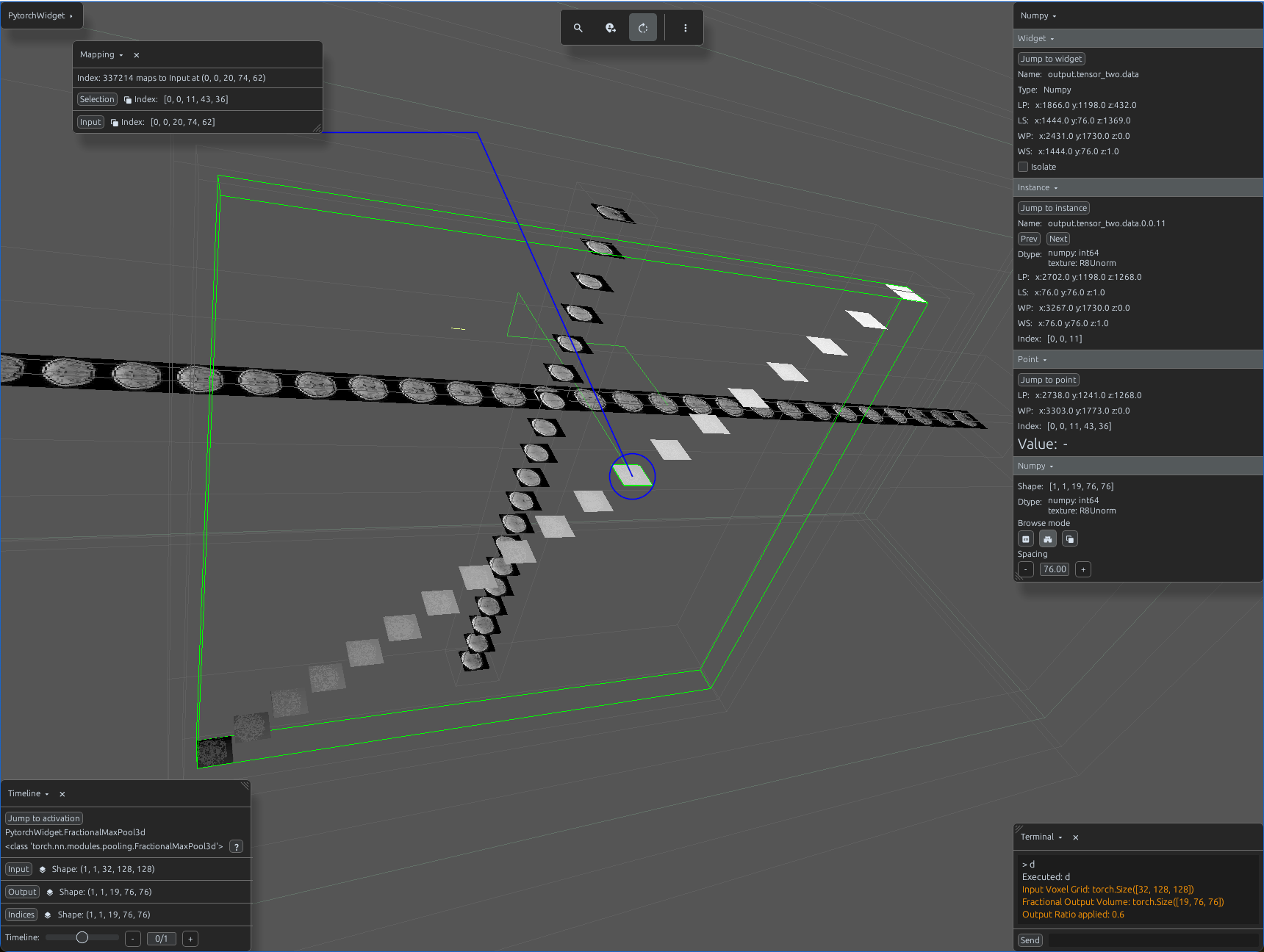Screen dimensions: 1264x952
Task: Open the help question mark for FractionalMaxPool3d
Action: (237, 847)
